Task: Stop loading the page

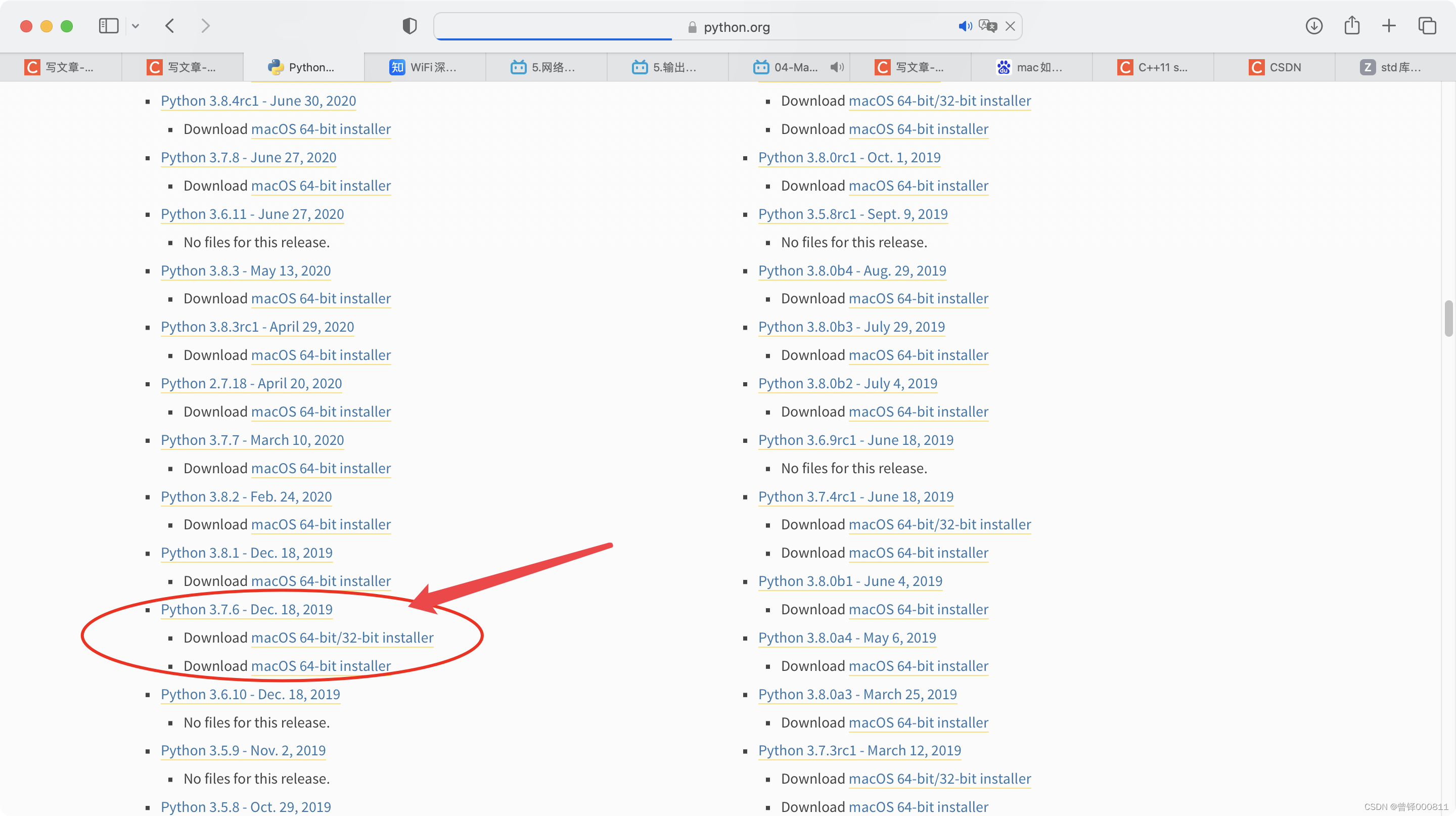Action: 1011,26
